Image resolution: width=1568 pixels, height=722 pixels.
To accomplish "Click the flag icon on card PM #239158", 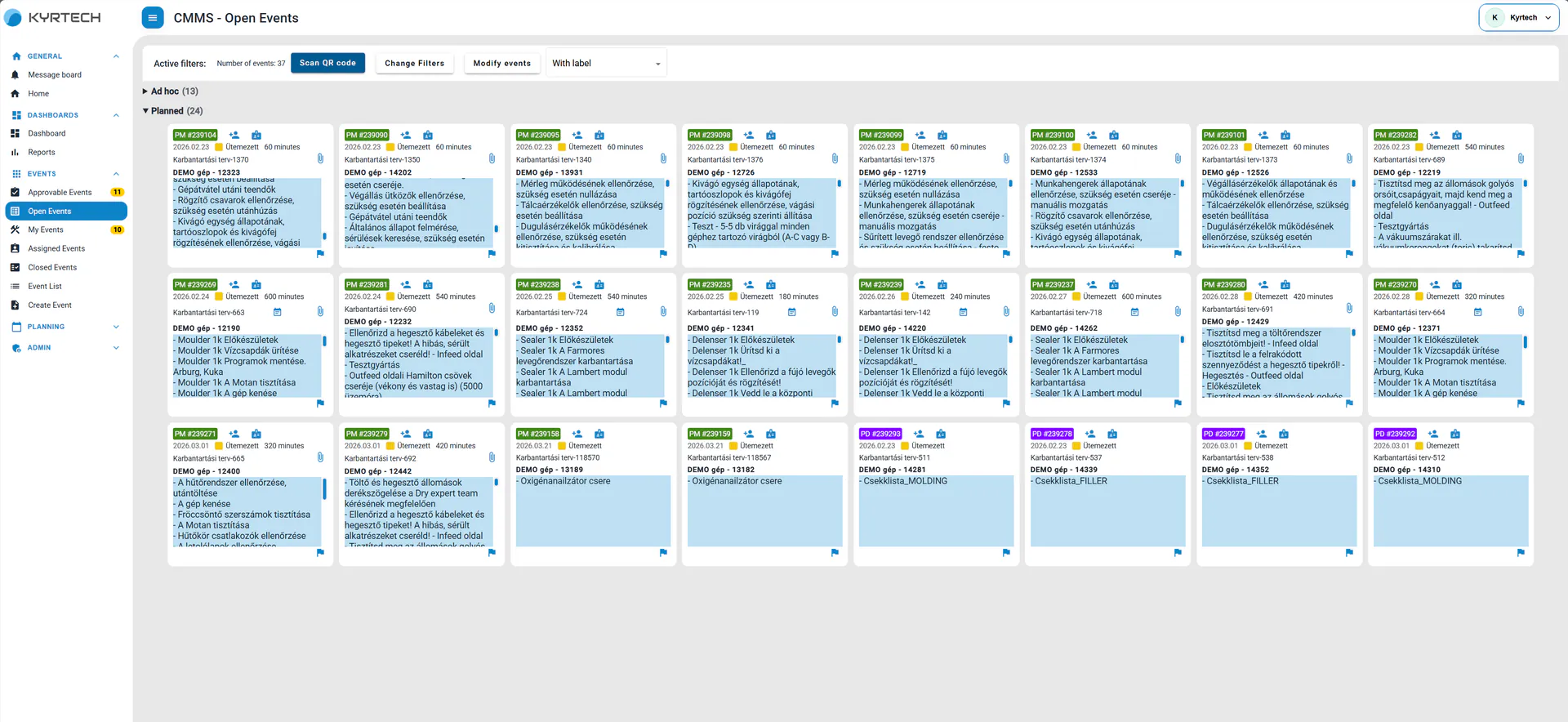I will click(663, 553).
